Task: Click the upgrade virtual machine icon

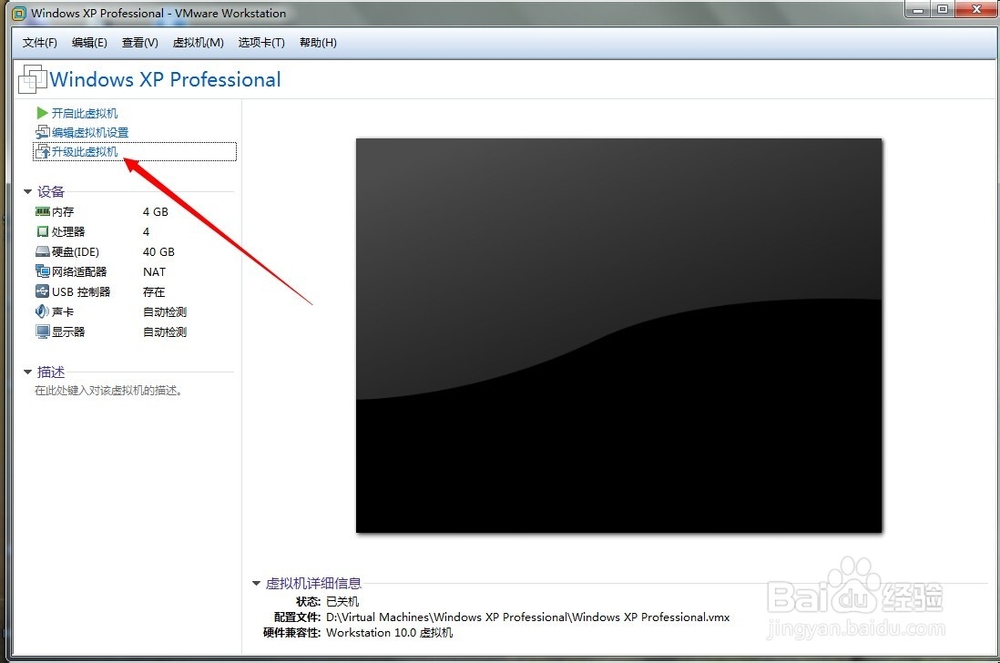Action: pos(42,152)
